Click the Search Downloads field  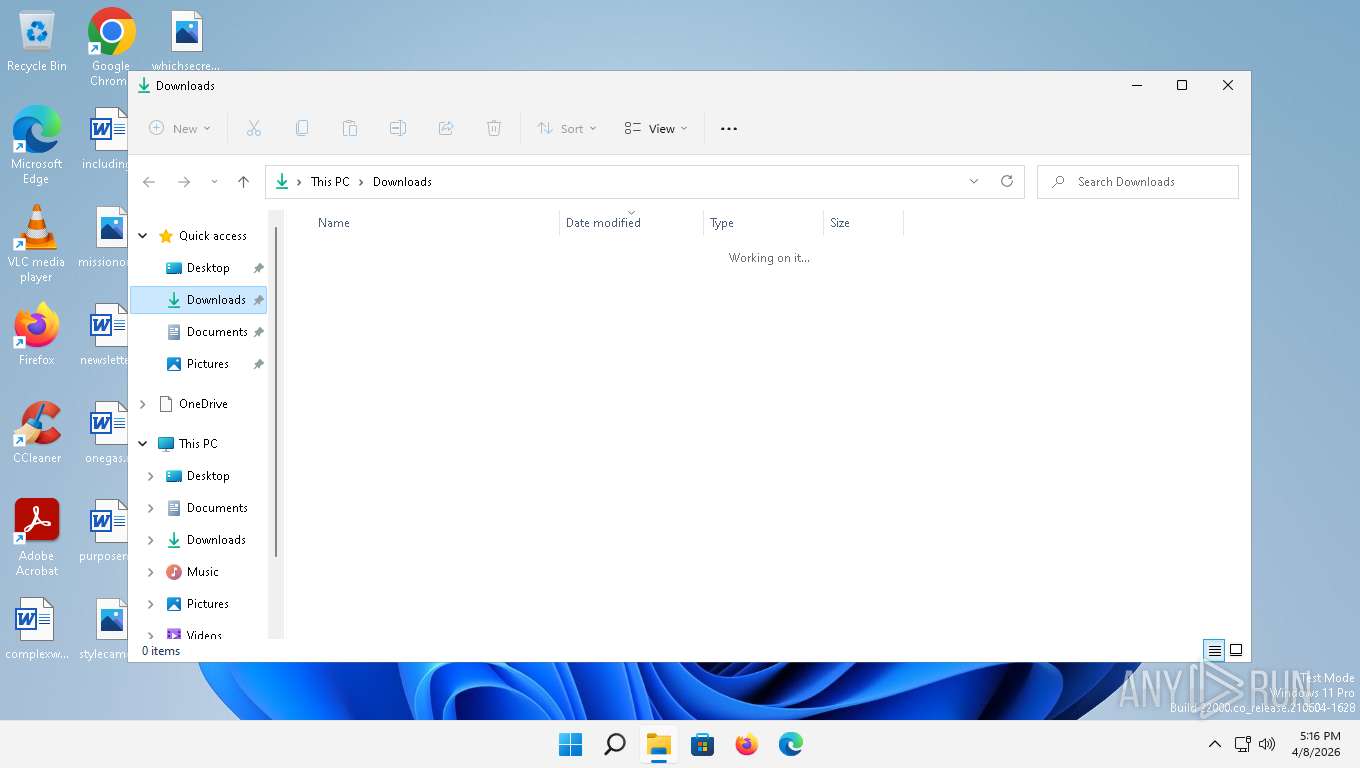tap(1138, 182)
